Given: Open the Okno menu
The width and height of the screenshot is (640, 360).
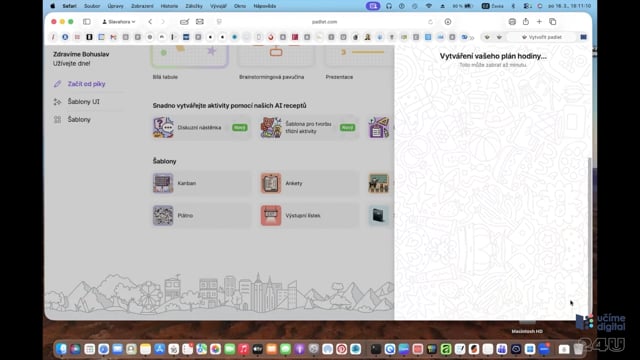Looking at the screenshot, I should 240,6.
